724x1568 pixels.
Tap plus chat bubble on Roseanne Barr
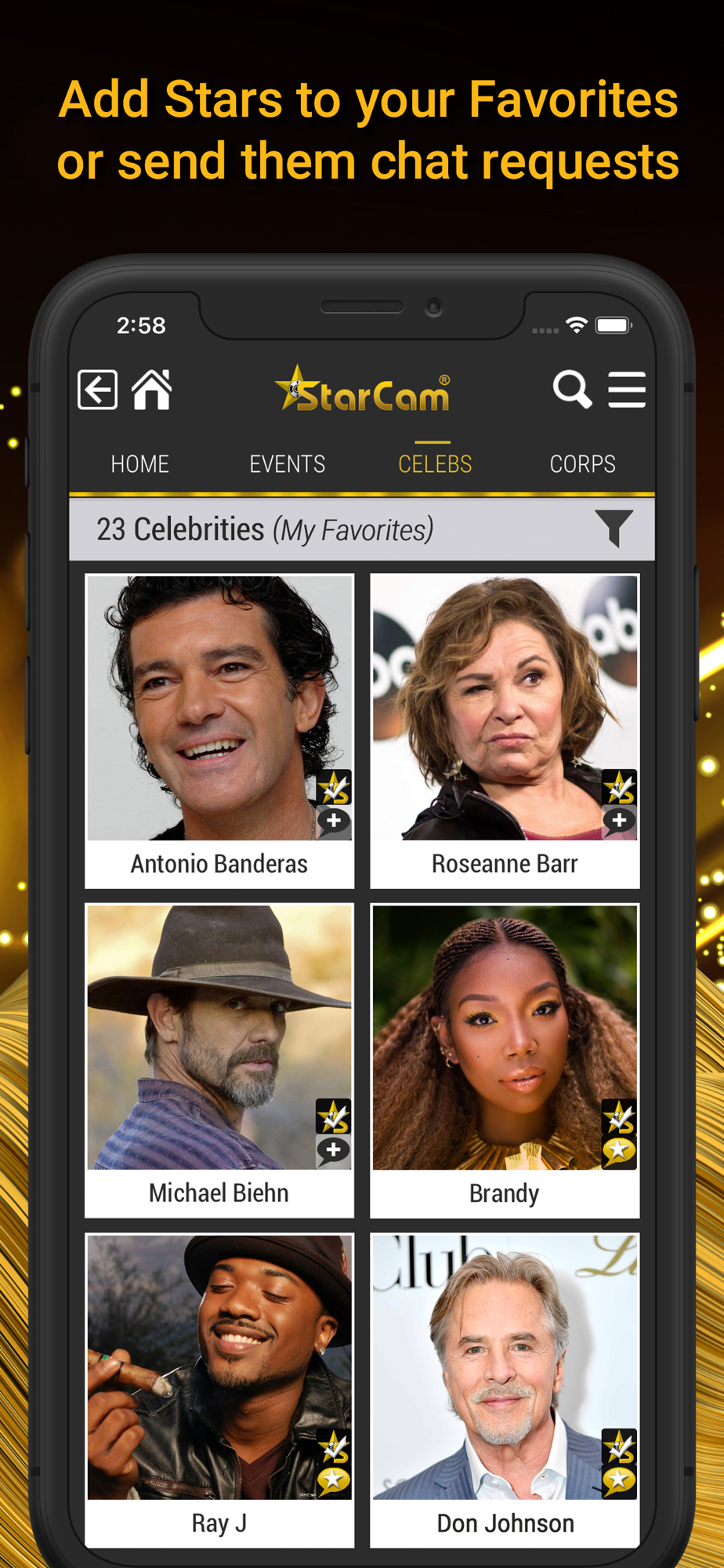(x=619, y=822)
